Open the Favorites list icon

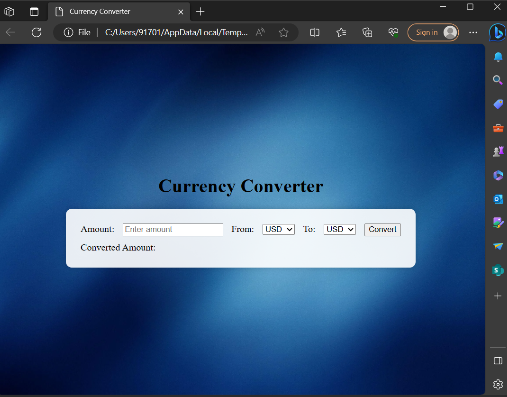click(341, 32)
